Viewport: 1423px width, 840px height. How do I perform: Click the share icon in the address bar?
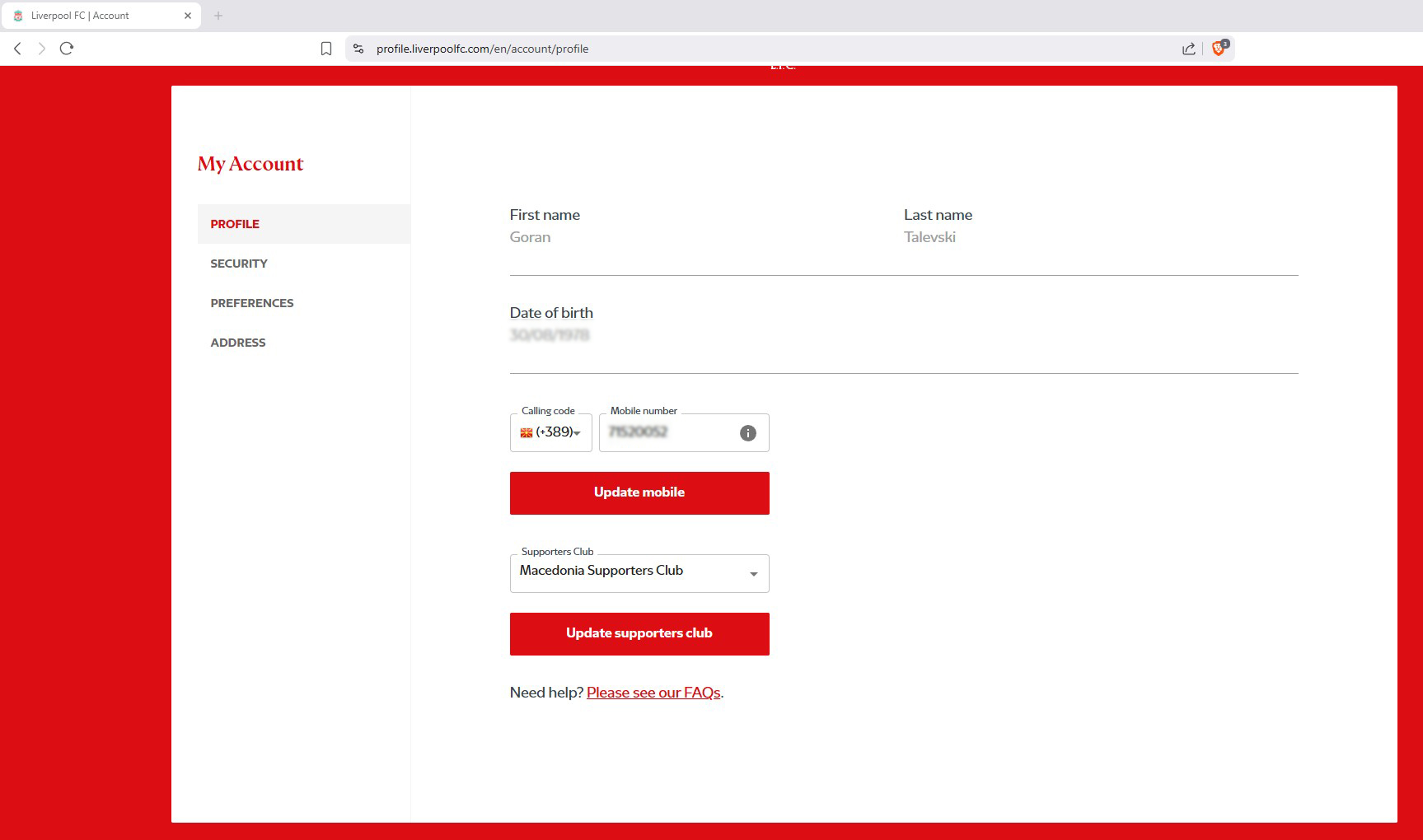pyautogui.click(x=1188, y=49)
